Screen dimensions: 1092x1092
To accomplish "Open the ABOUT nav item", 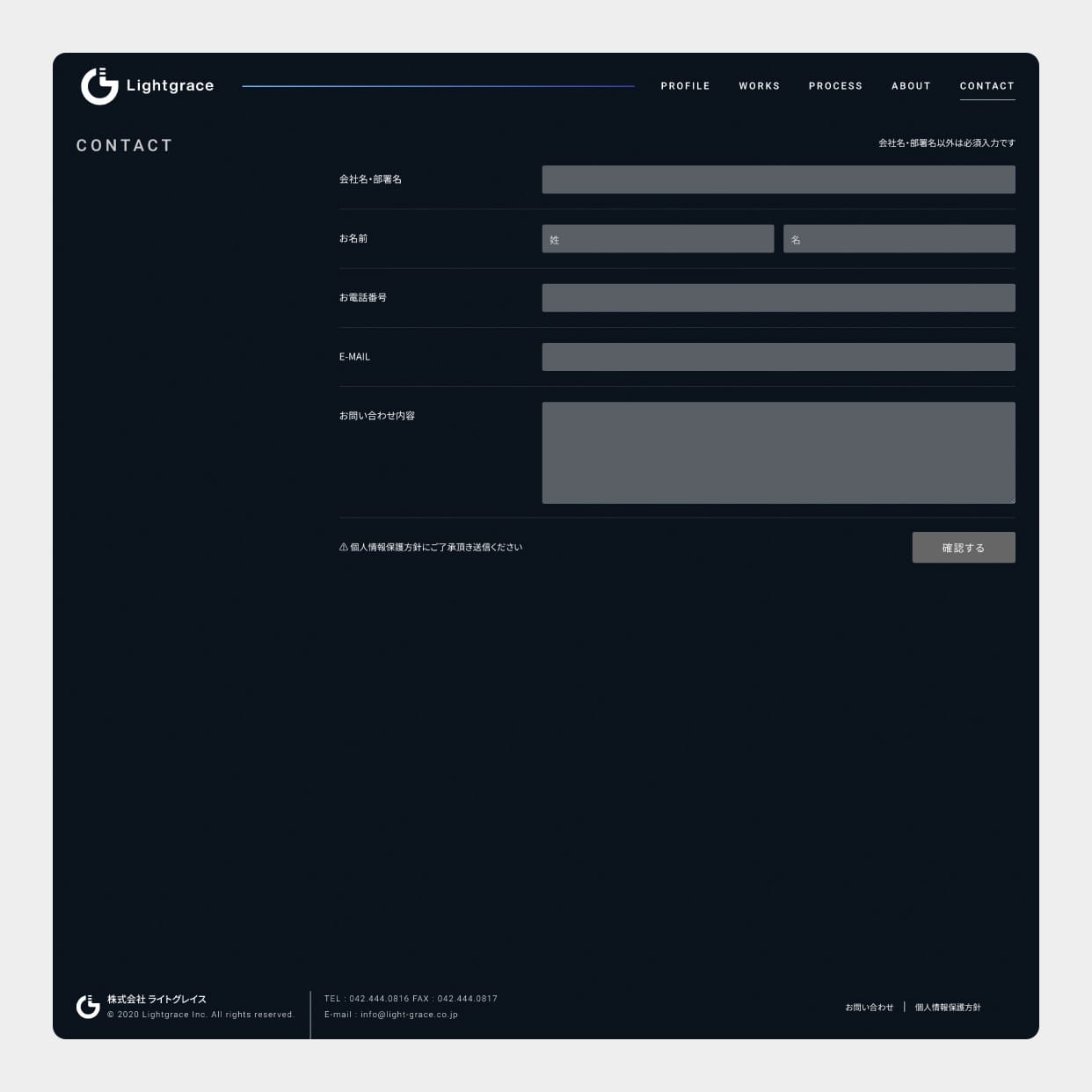I will [911, 86].
